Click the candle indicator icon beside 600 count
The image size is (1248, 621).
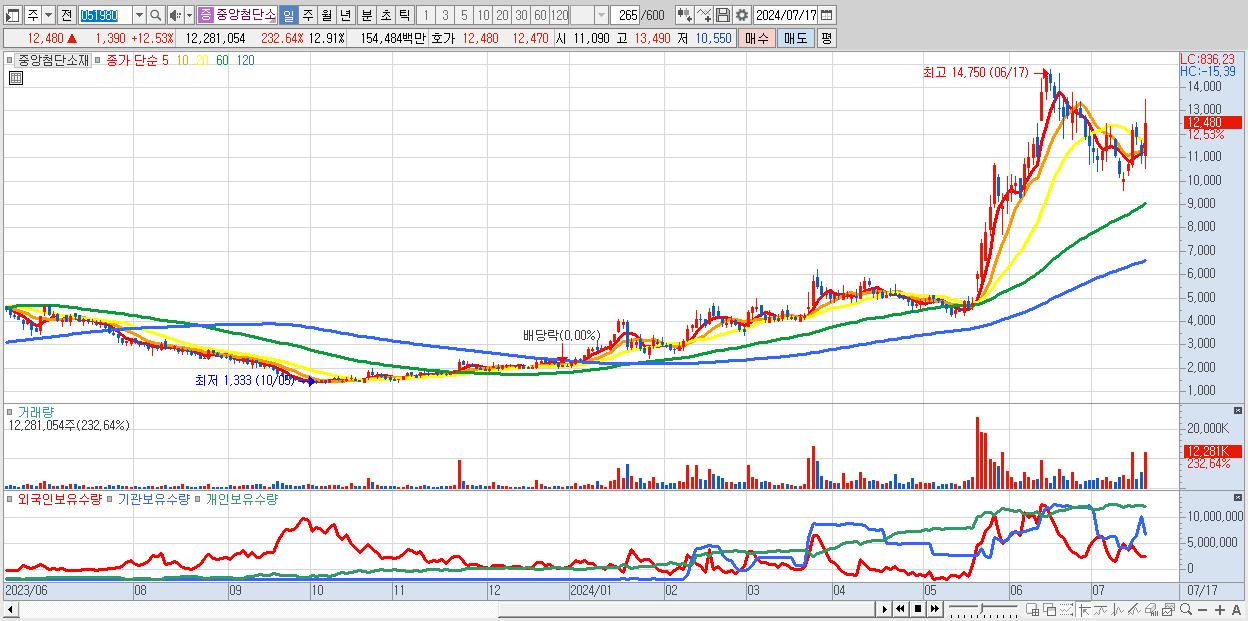(x=685, y=15)
